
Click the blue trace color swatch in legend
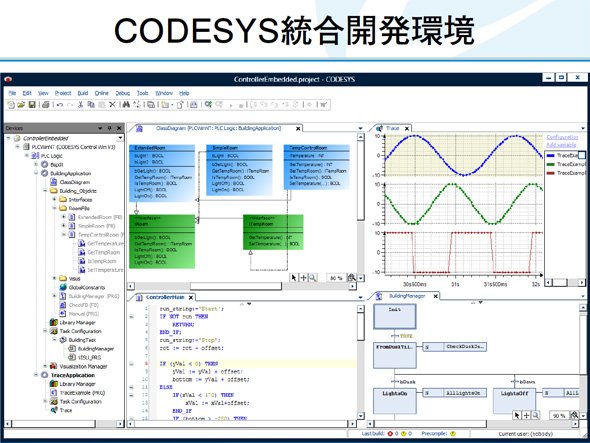[550, 155]
